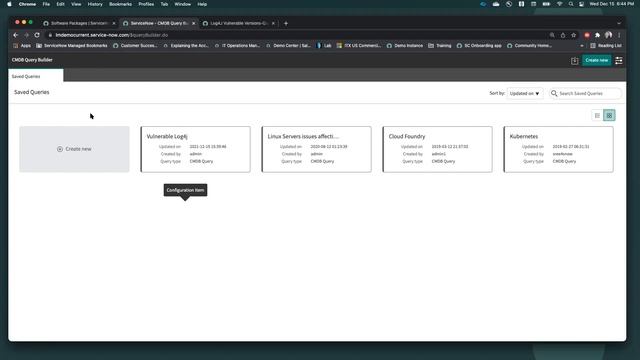Open the Apps bookmark shortcut
The height and width of the screenshot is (360, 640).
point(22,46)
